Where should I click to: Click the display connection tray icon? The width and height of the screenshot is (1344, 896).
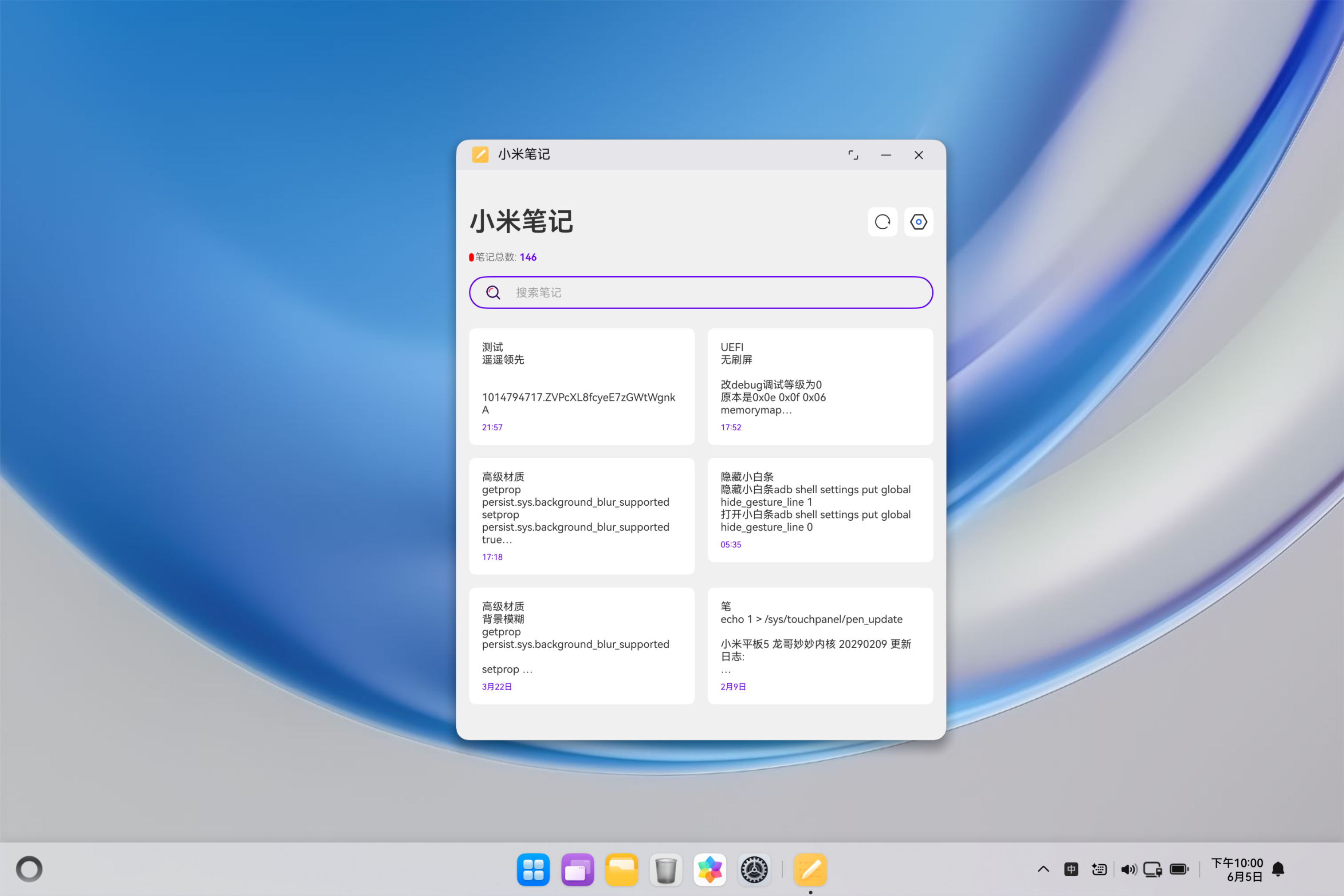pos(1153,869)
